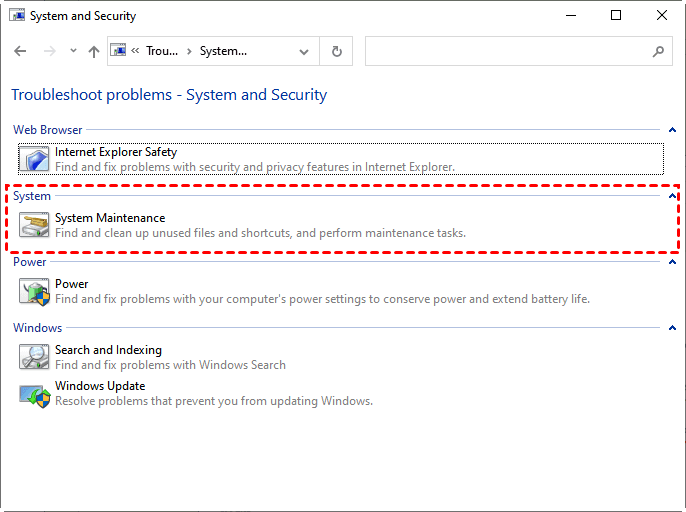Click the Internet Explorer Safety icon
Viewport: 686px width, 512px height.
point(35,159)
